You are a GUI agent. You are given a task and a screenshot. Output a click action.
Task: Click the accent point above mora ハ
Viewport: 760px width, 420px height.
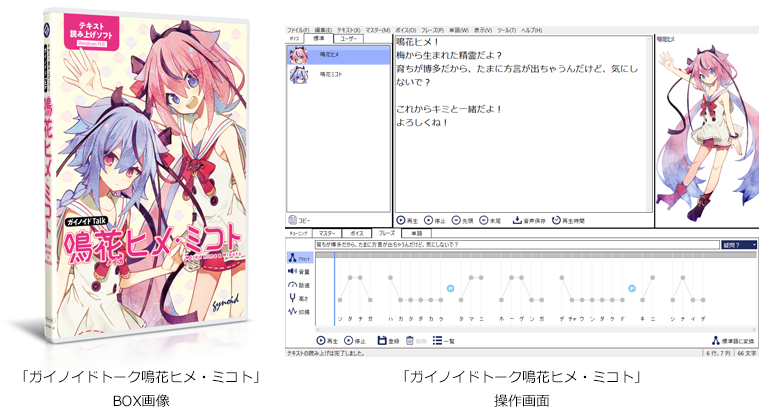tap(390, 278)
